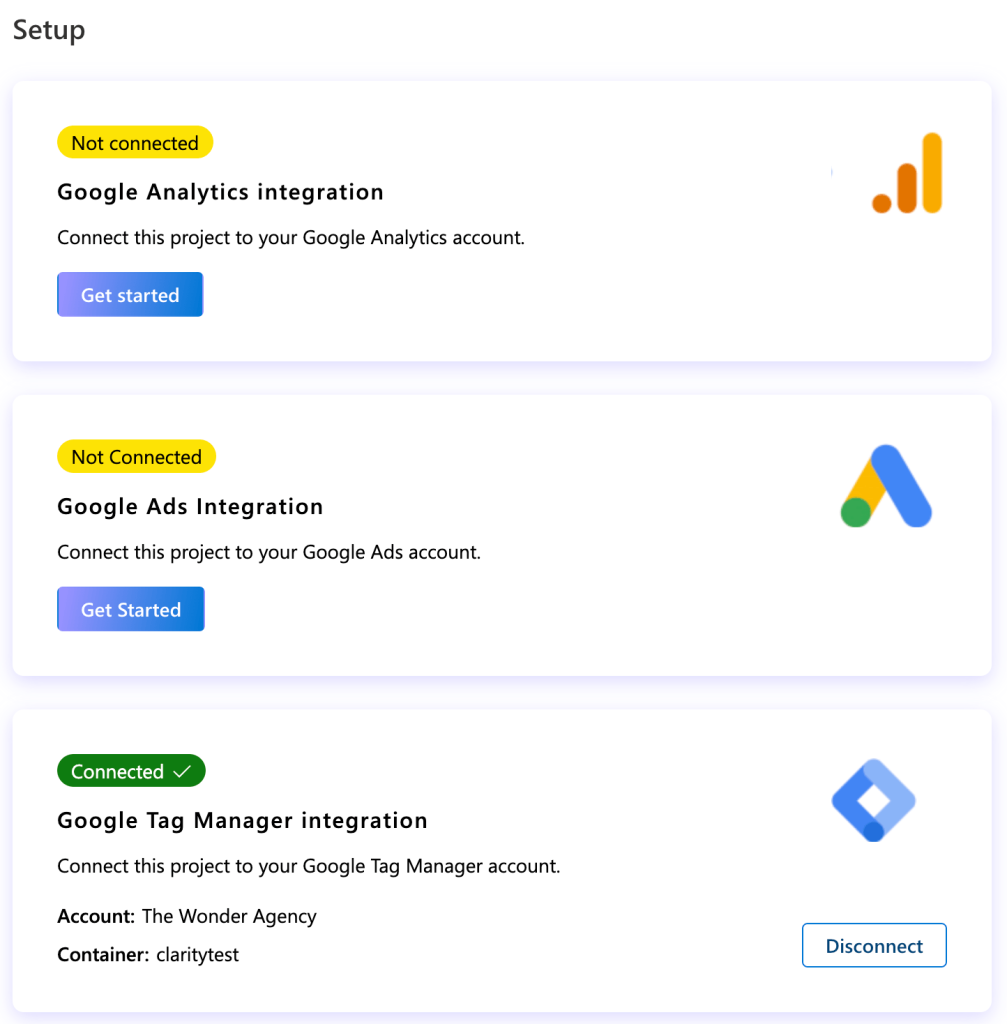Click the checkmark inside the Connected badge

[182, 770]
